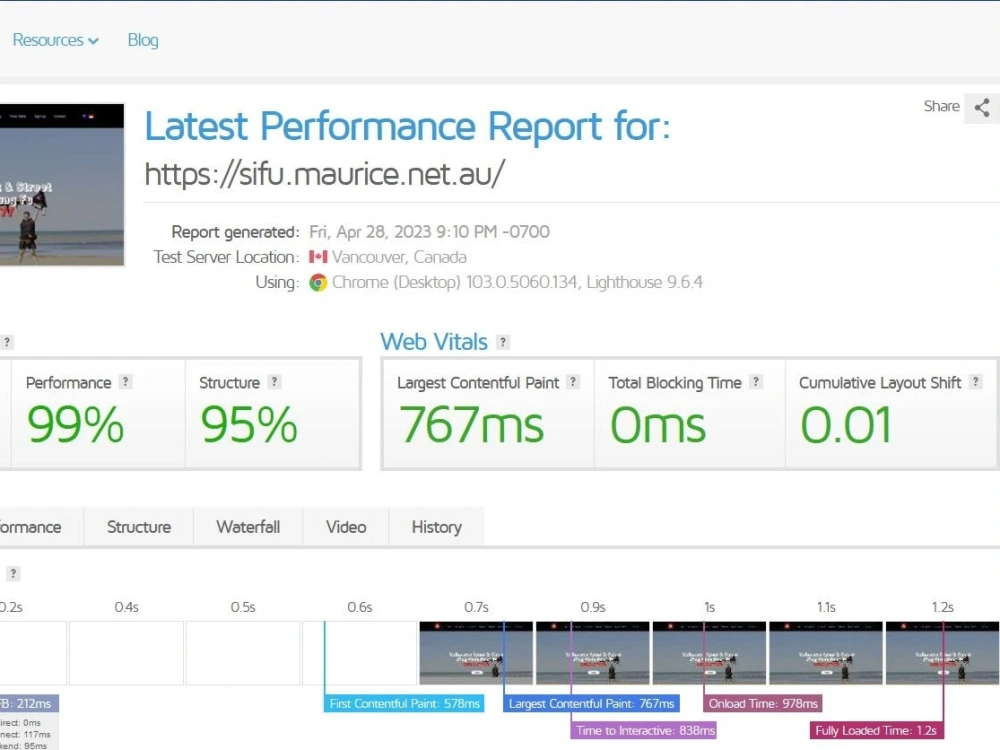Click the Time to Interactive: 838ms marker
1000x750 pixels.
(x=644, y=730)
